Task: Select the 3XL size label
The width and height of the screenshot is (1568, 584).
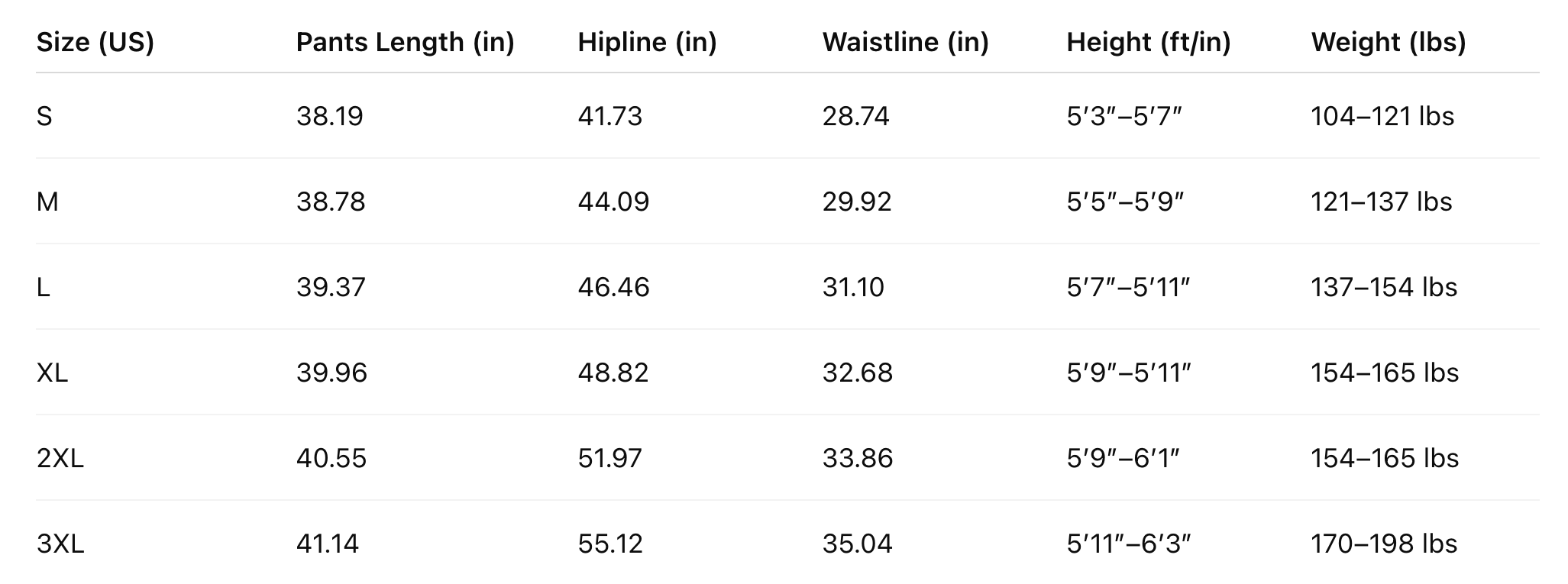Action: click(60, 544)
